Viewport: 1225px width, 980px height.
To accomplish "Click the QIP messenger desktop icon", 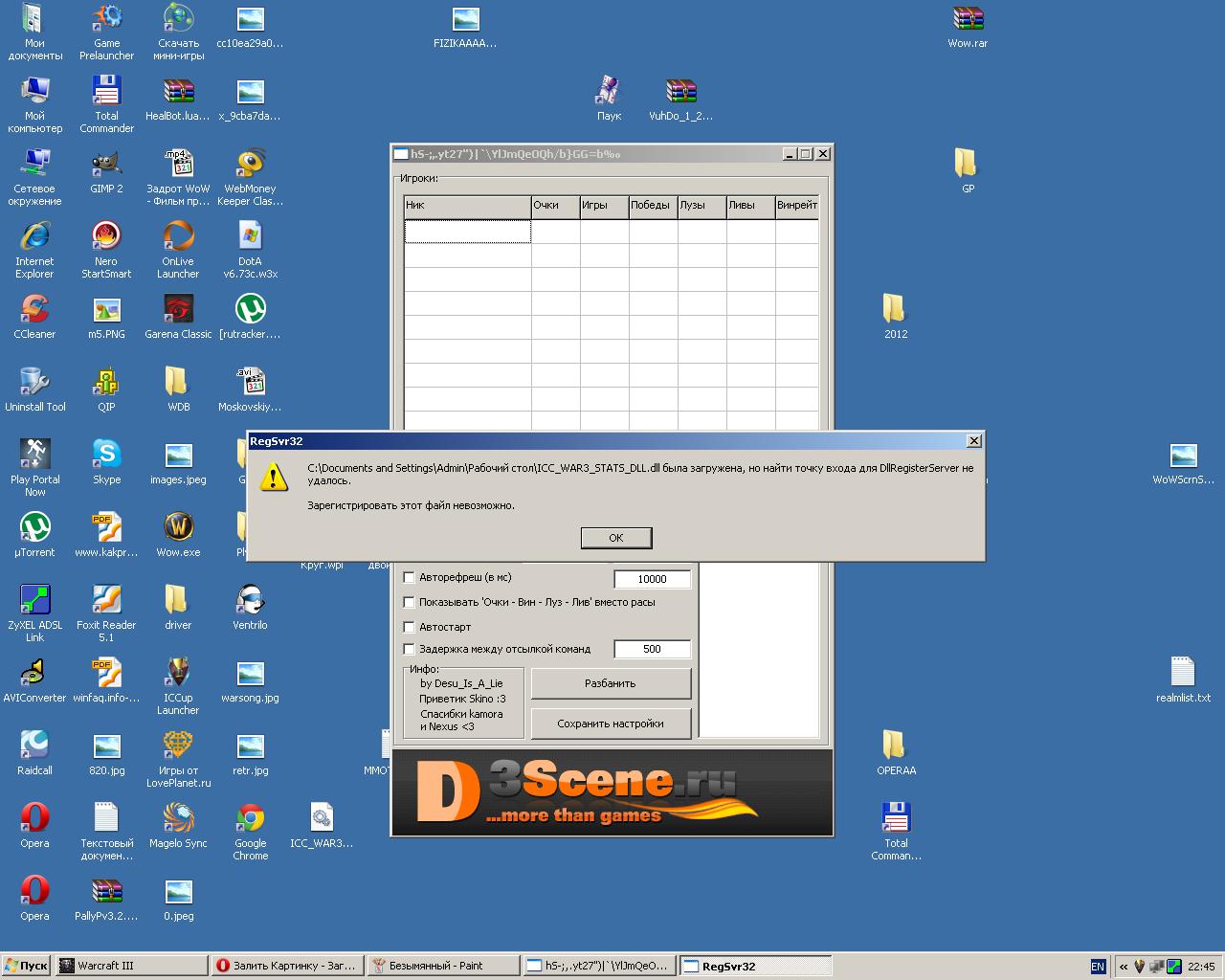I will click(x=106, y=390).
